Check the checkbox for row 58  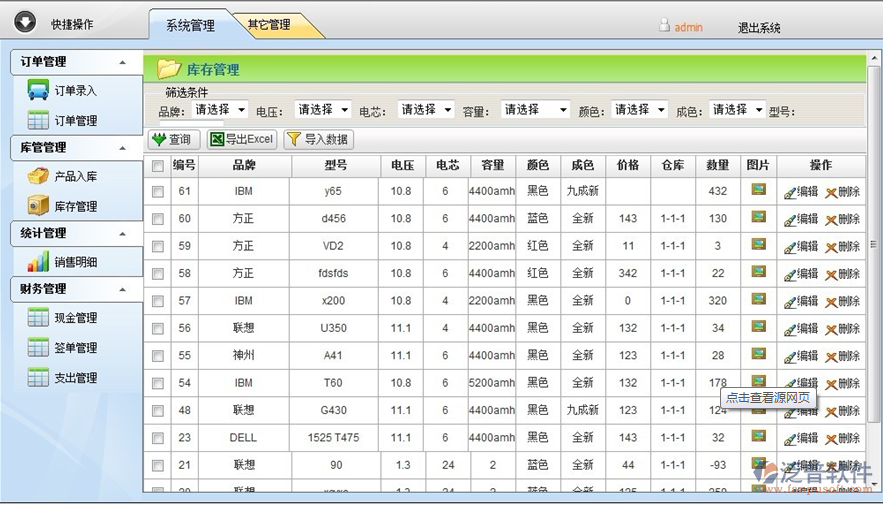(157, 273)
